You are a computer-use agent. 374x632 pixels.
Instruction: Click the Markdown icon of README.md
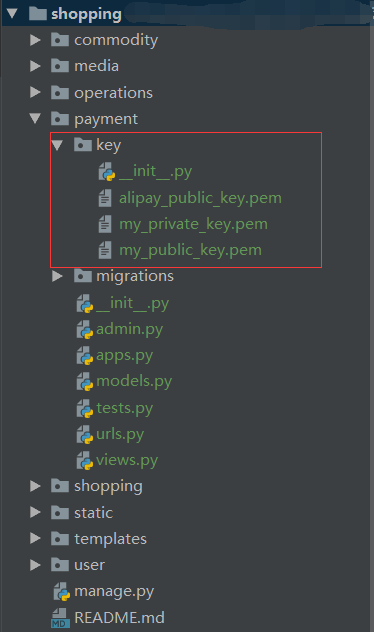60,618
